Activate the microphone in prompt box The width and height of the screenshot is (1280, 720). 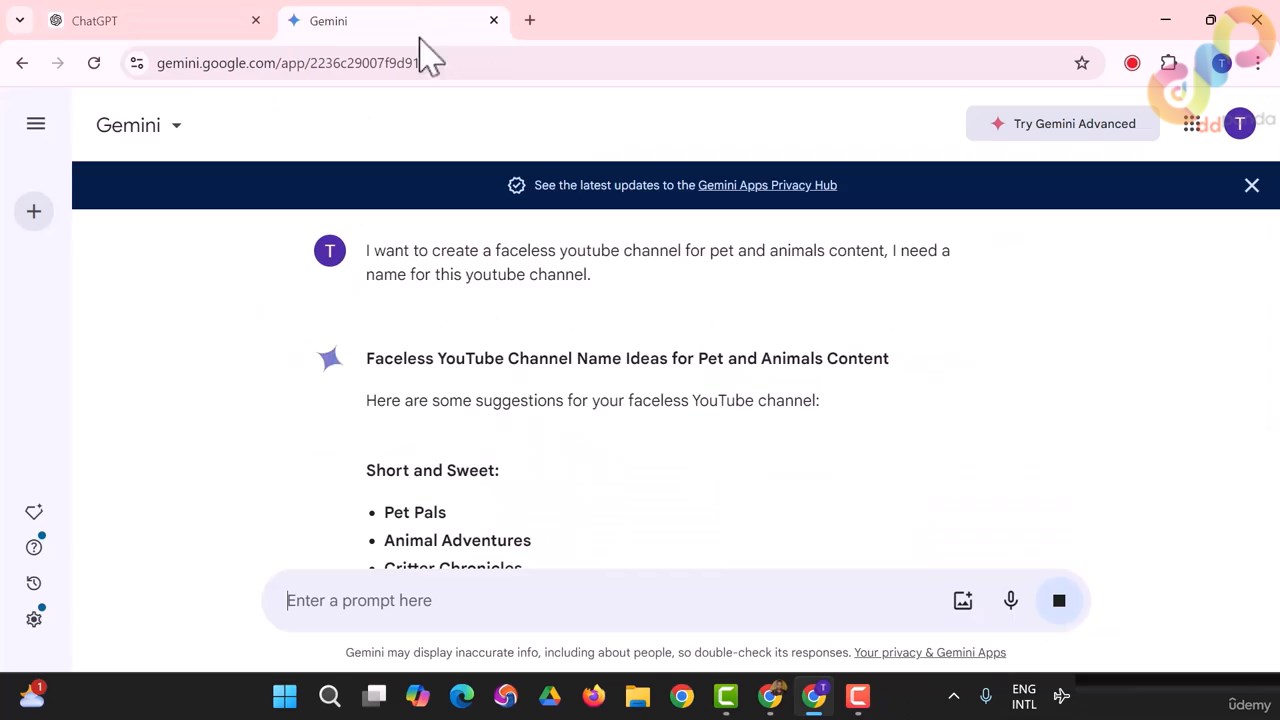tap(1011, 600)
